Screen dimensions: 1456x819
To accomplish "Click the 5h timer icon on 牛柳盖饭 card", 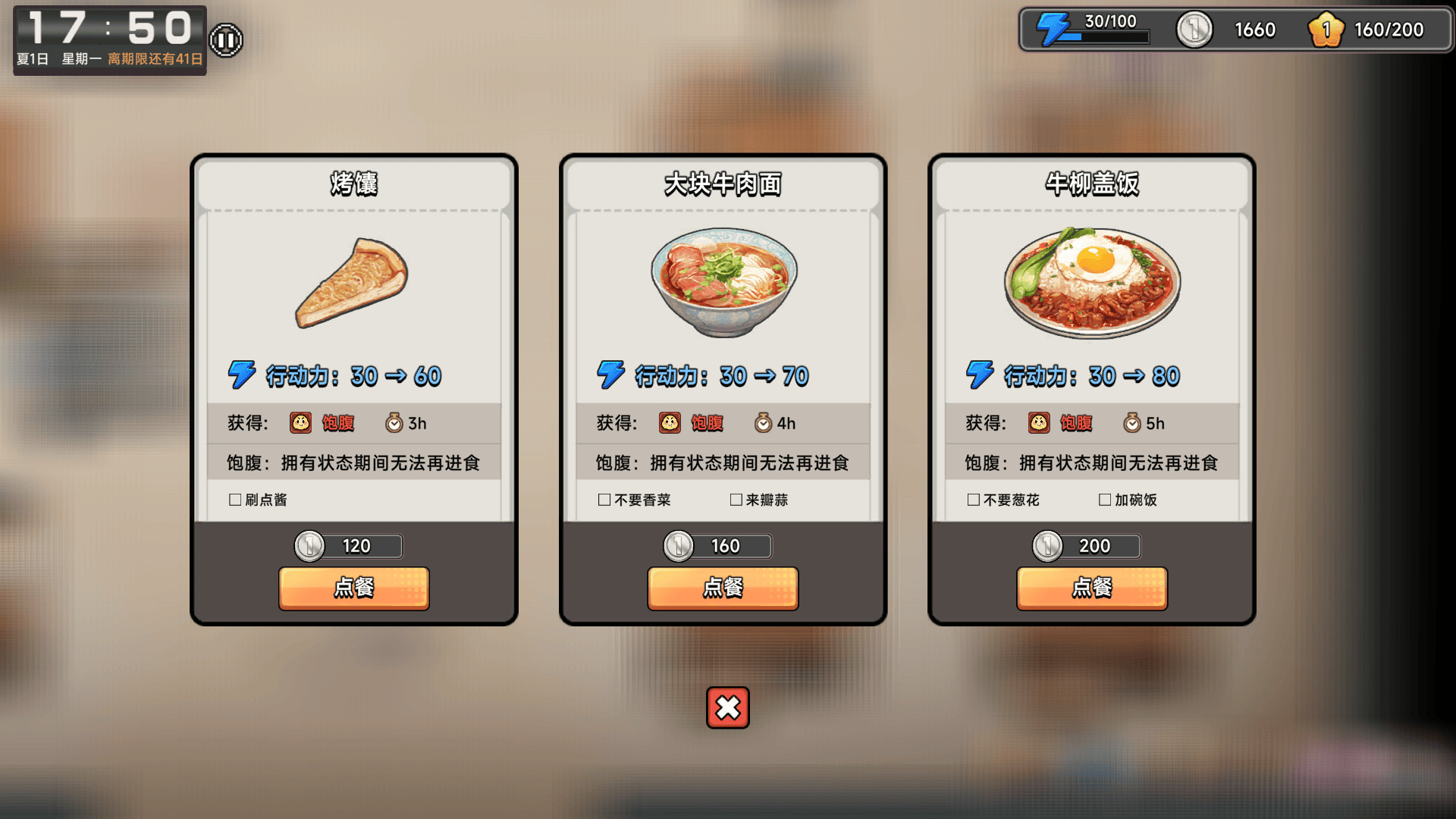I will click(1132, 423).
